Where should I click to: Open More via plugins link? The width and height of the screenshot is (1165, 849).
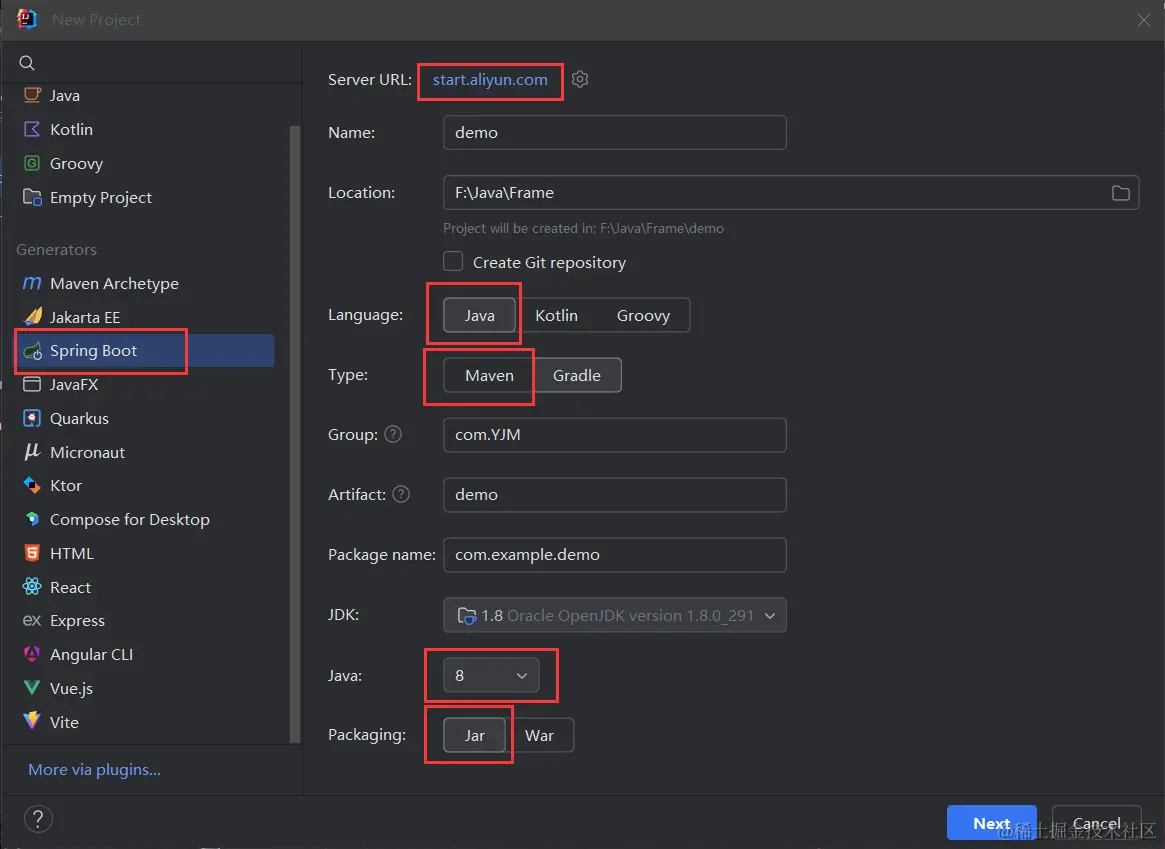94,770
